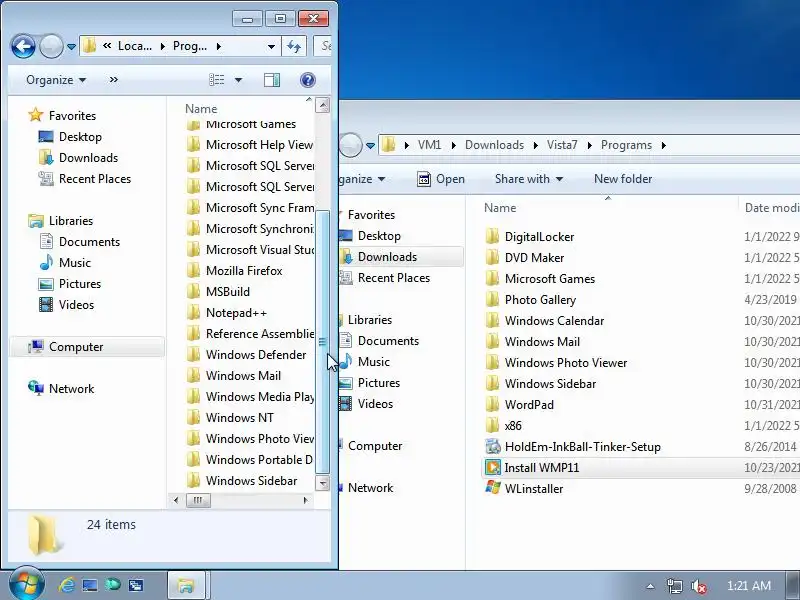Viewport: 800px width, 600px height.
Task: Click the Windows Explorer taskbar button
Action: 187,585
